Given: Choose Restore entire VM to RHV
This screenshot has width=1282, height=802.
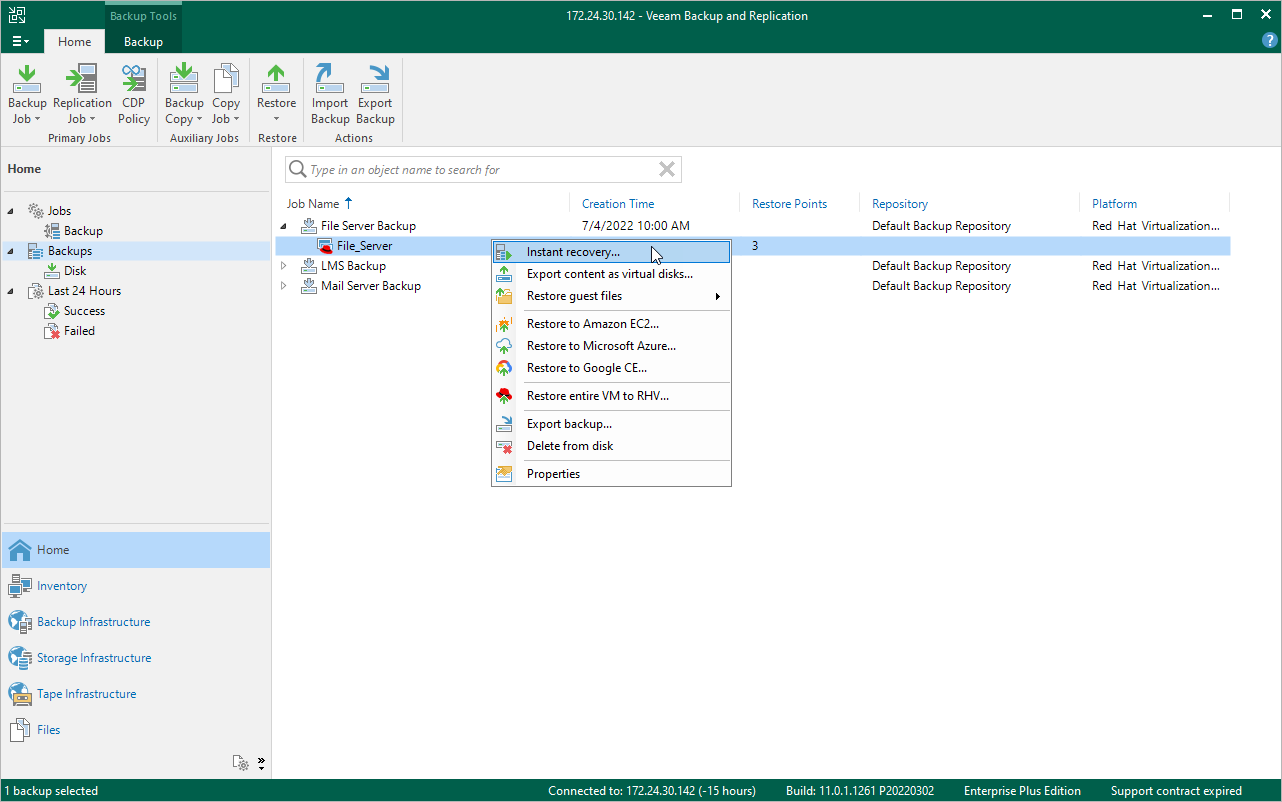Looking at the screenshot, I should [x=598, y=396].
